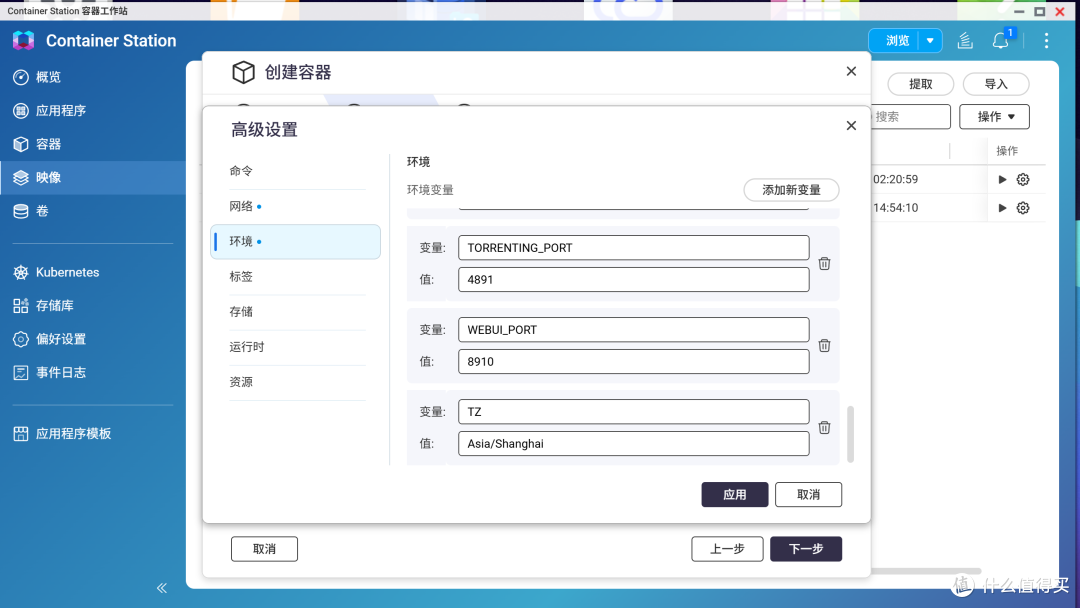Click the 概览 gauge icon
This screenshot has height=608, width=1080.
coord(21,77)
